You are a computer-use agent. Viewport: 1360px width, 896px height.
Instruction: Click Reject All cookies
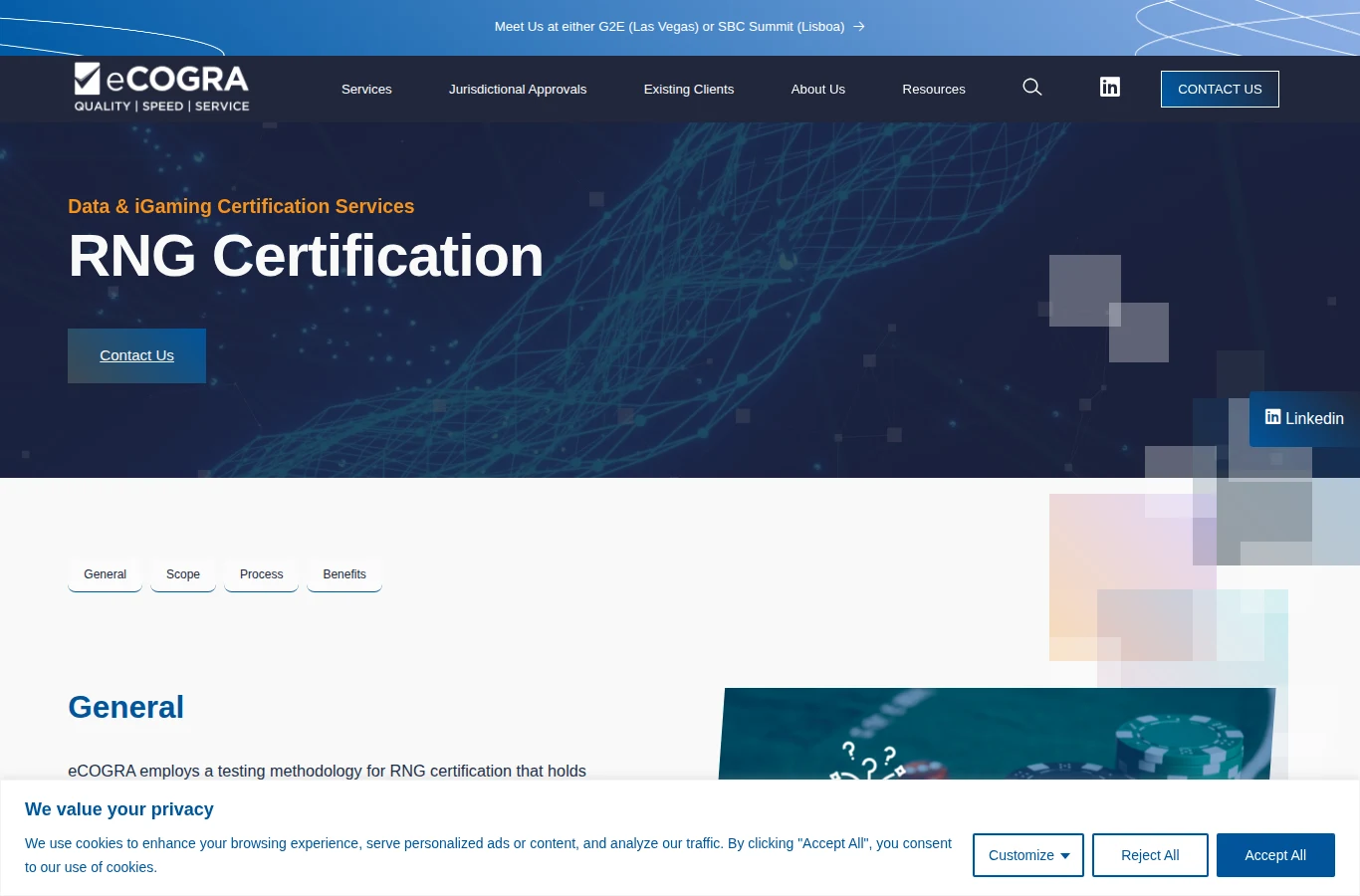[1150, 855]
